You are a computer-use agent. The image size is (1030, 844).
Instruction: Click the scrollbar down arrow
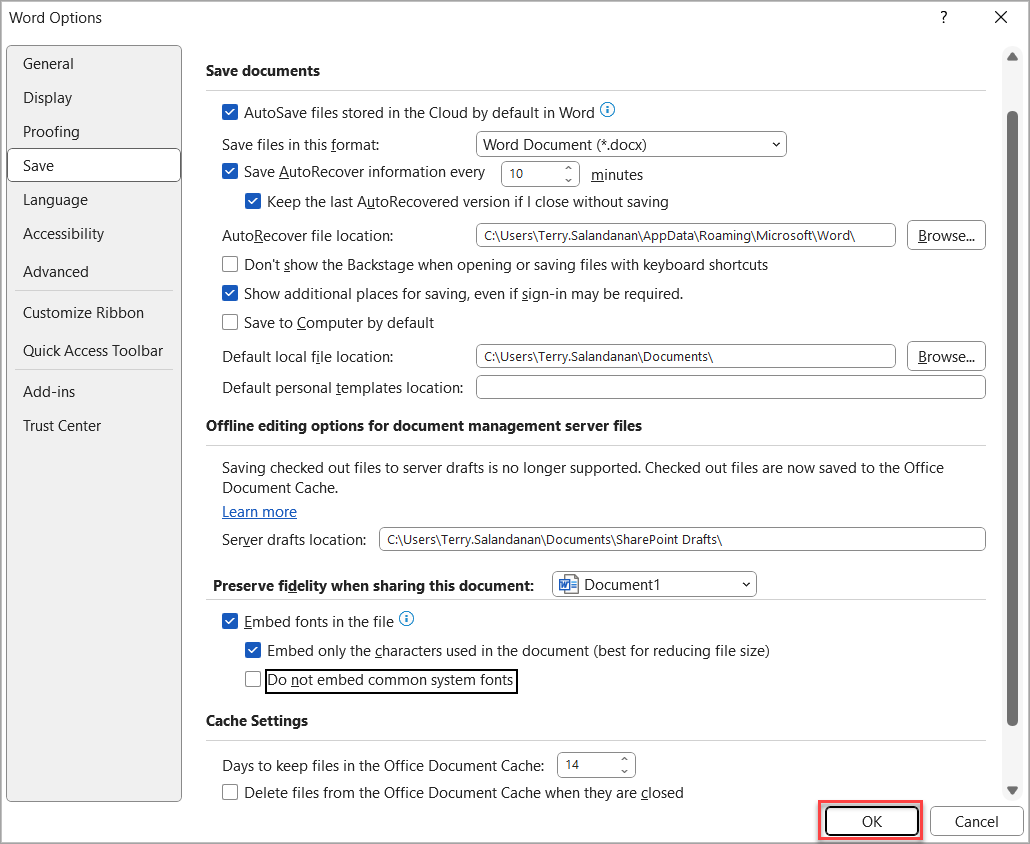tap(1012, 790)
